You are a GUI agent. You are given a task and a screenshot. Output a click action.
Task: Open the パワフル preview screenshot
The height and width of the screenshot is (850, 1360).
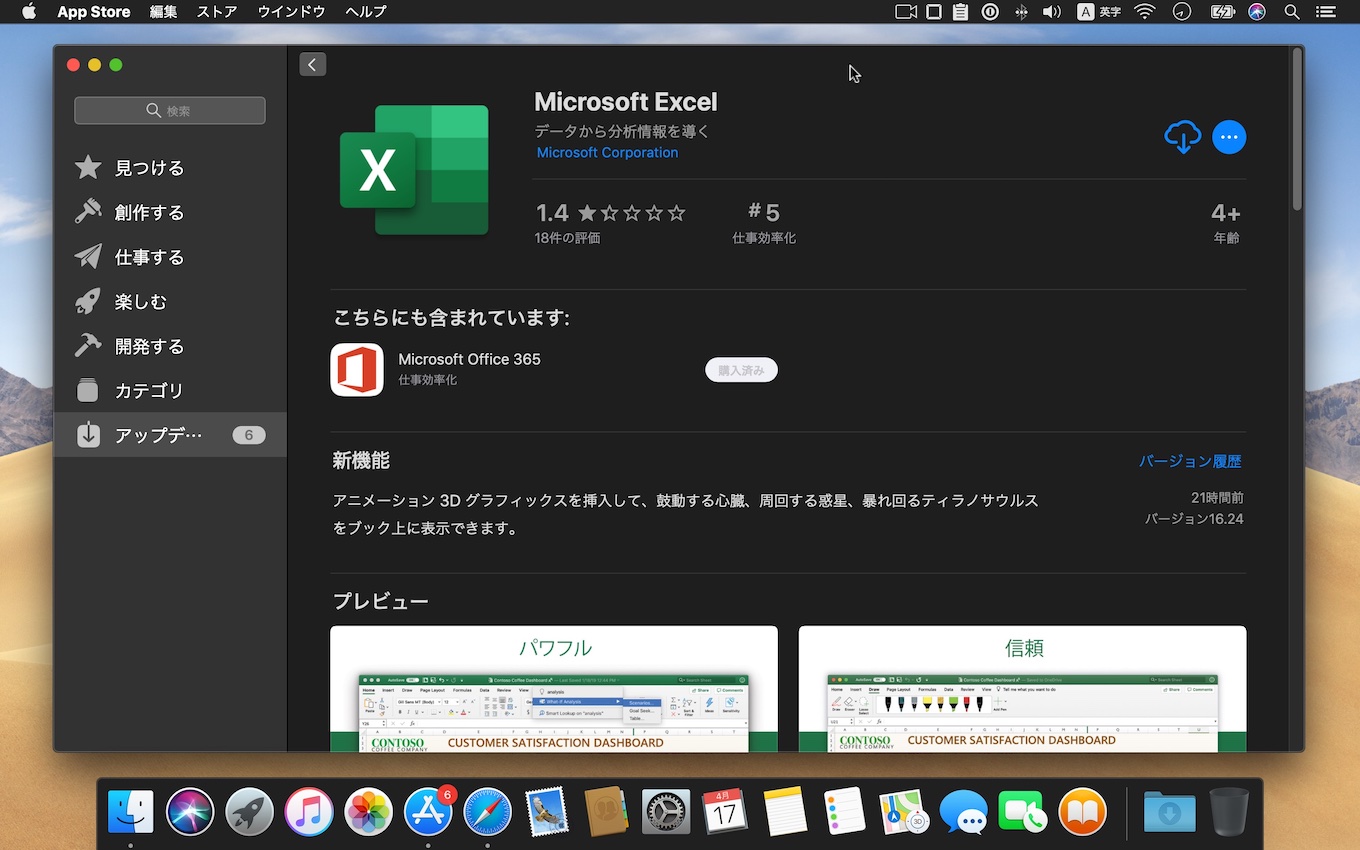(x=554, y=688)
